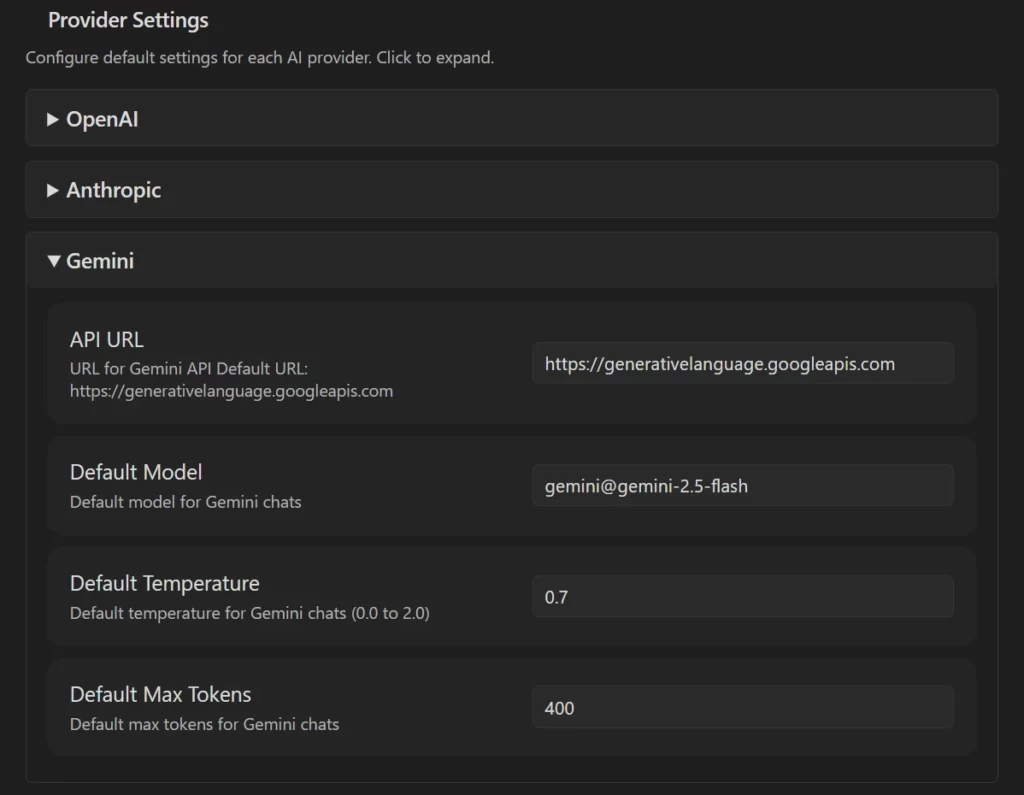Viewport: 1024px width, 795px height.
Task: Click the default googleapis.com URL in the description
Action: [231, 391]
